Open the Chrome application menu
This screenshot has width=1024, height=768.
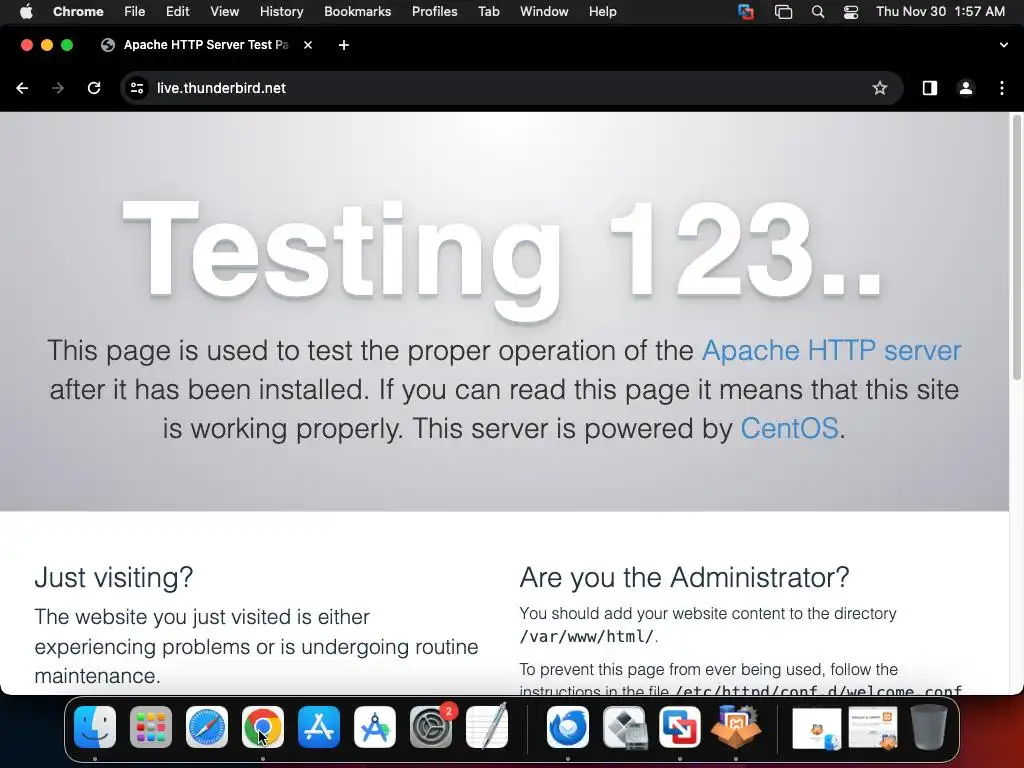[x=78, y=12]
